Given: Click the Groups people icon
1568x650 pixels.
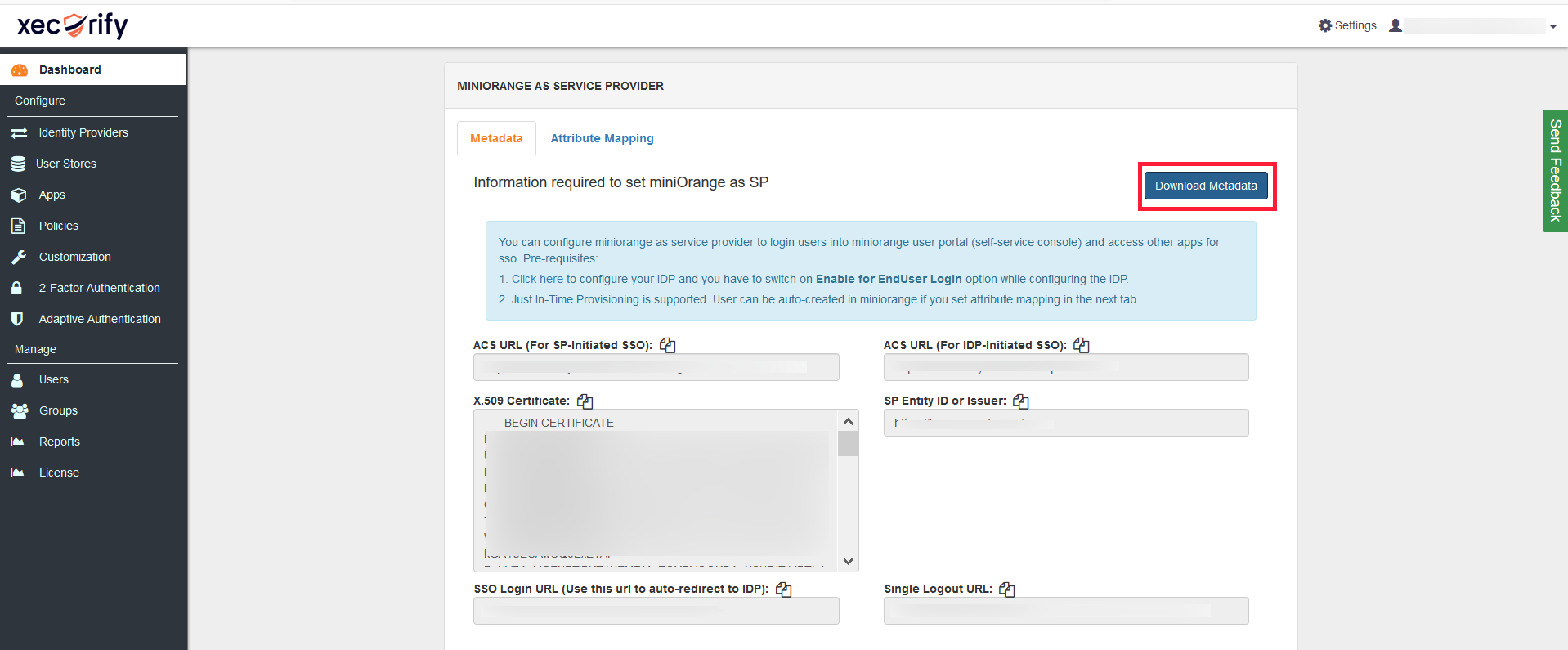Looking at the screenshot, I should [x=20, y=410].
